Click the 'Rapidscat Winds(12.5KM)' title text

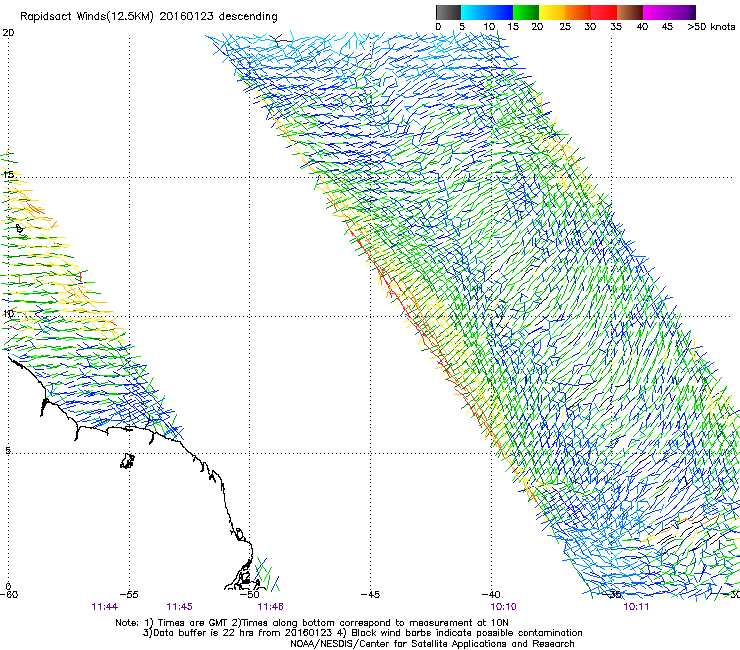(x=87, y=17)
